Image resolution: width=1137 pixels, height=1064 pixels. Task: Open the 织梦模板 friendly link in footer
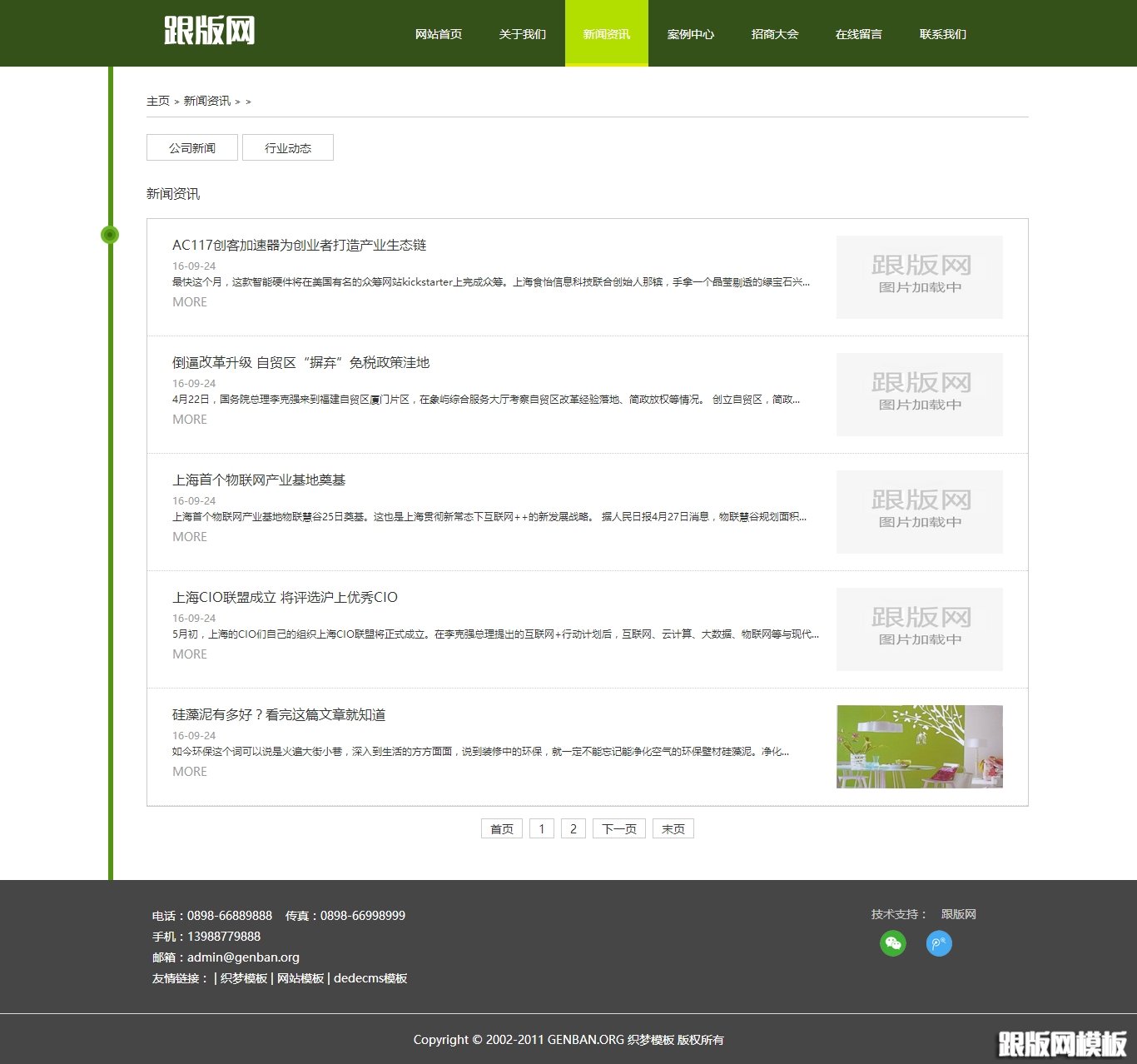(244, 978)
